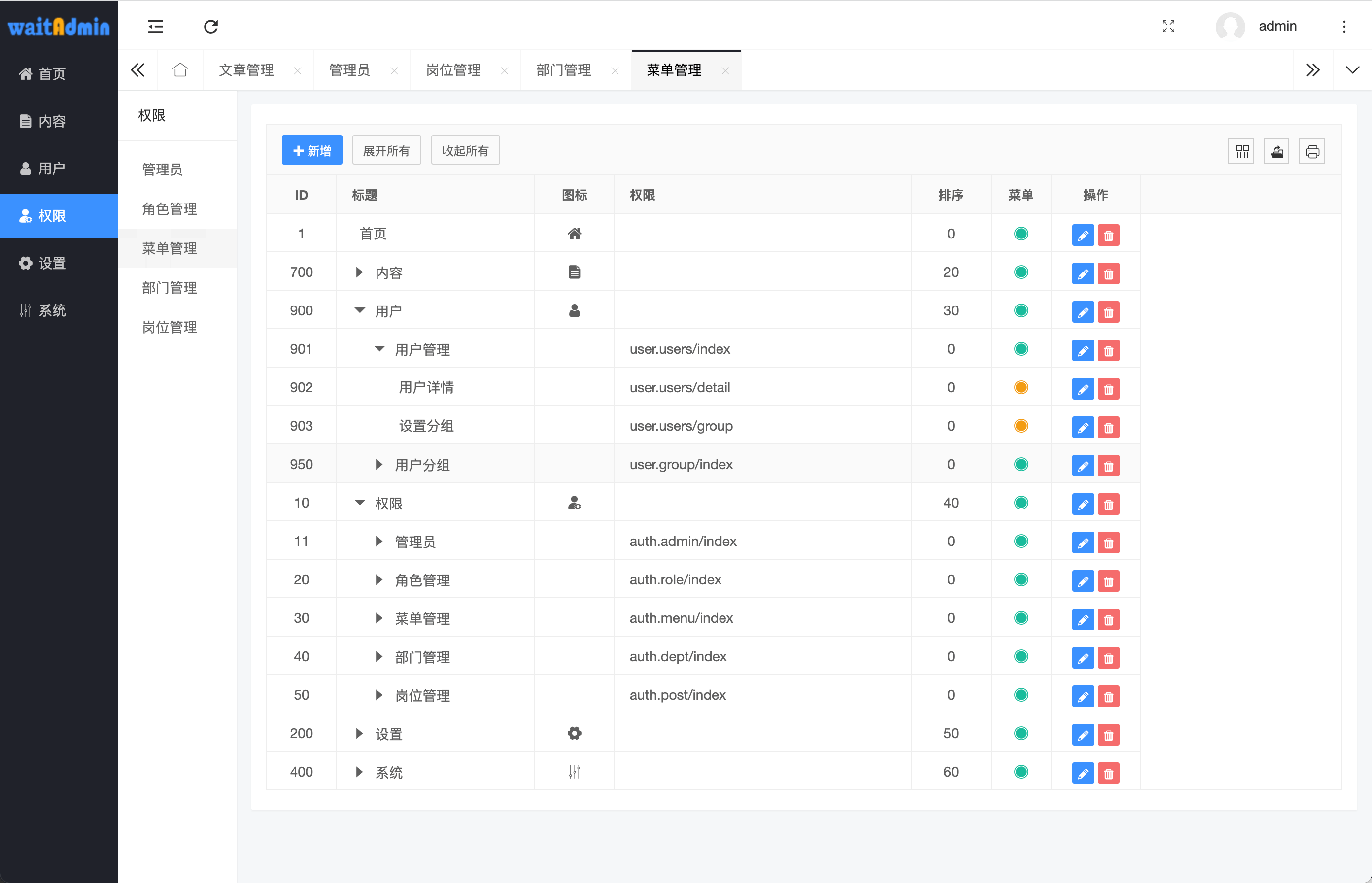Image resolution: width=1372 pixels, height=883 pixels.
Task: Click the 新增 button
Action: (311, 150)
